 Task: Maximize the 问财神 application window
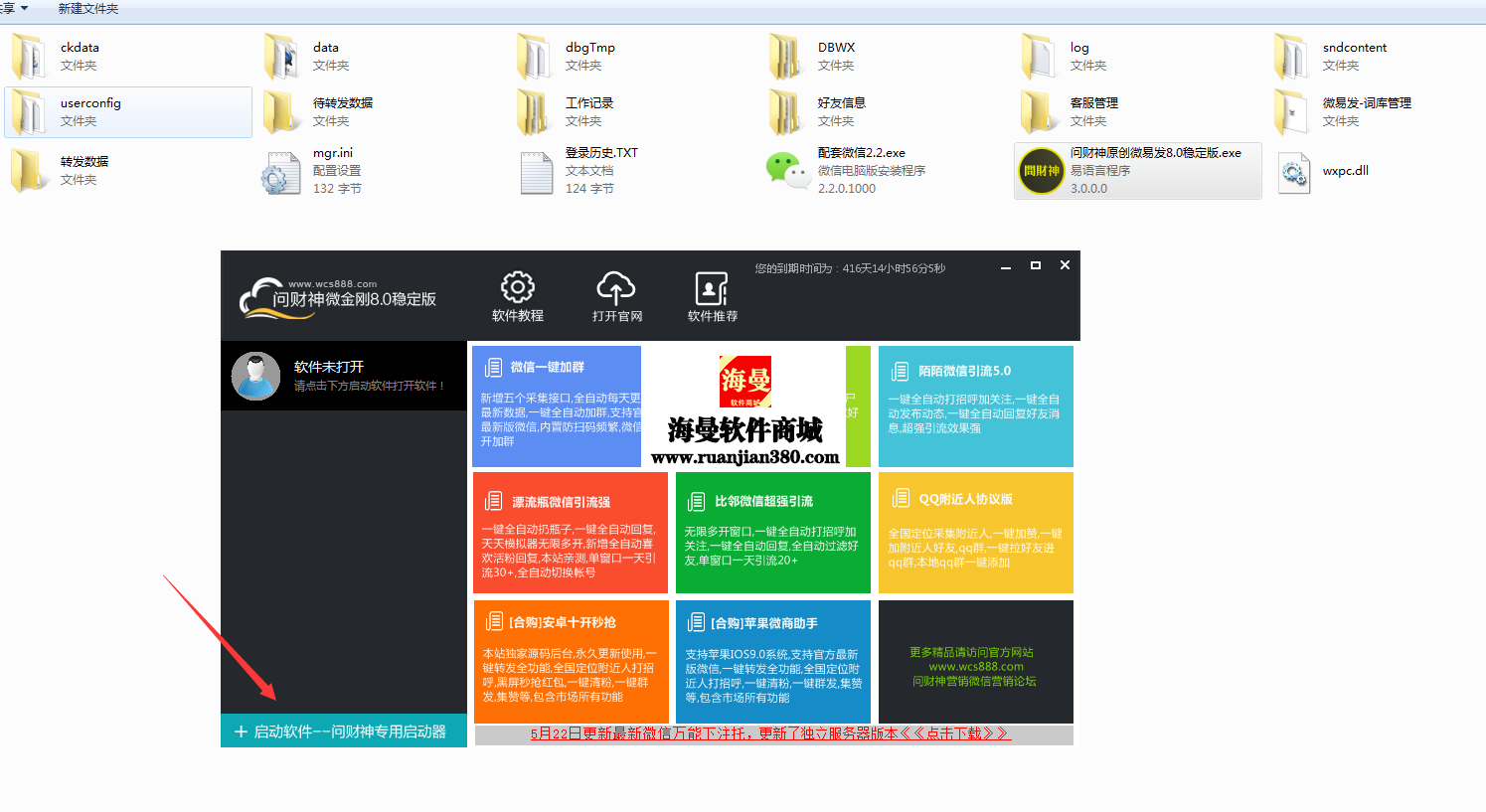click(x=1036, y=265)
